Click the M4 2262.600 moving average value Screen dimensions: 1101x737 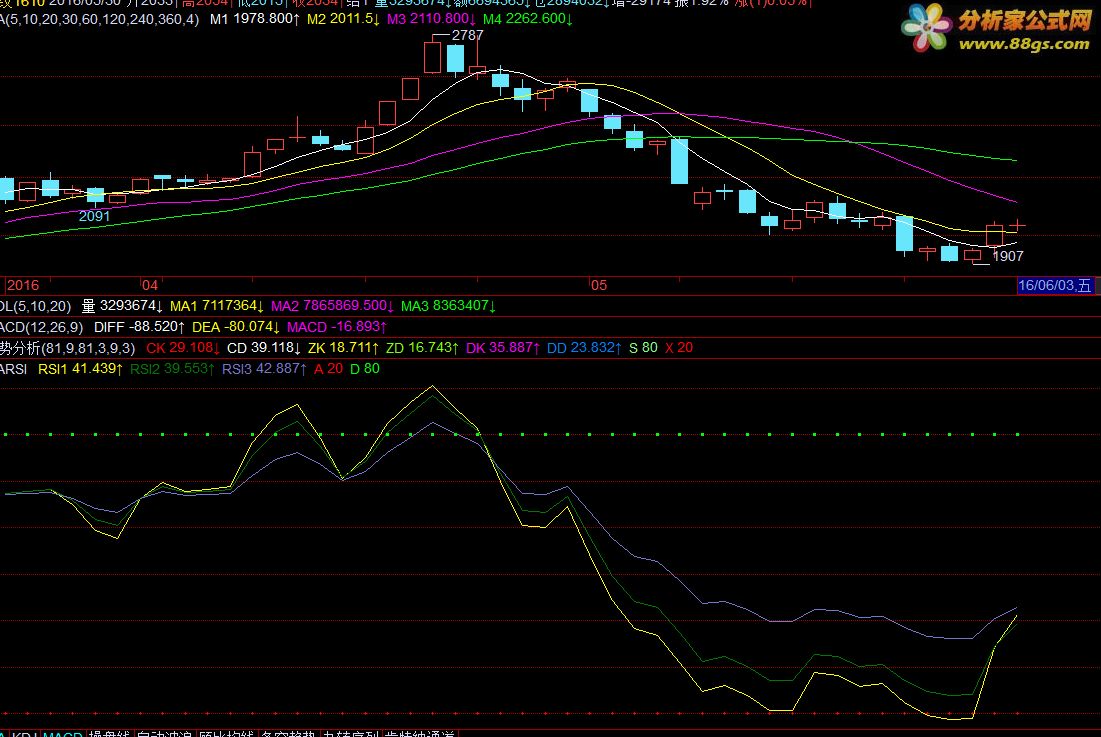pos(527,19)
